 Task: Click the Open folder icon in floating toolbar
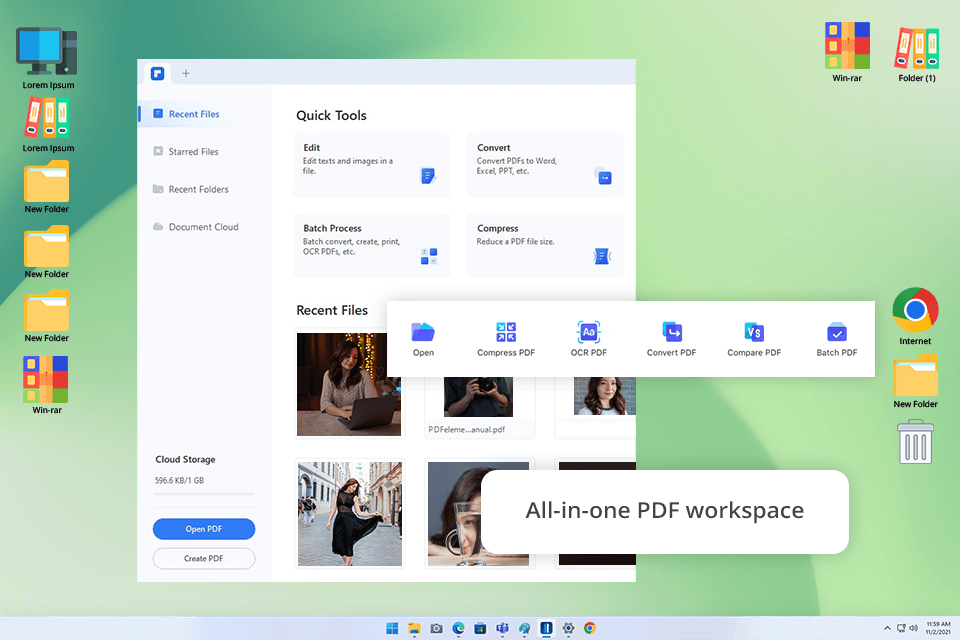[423, 332]
